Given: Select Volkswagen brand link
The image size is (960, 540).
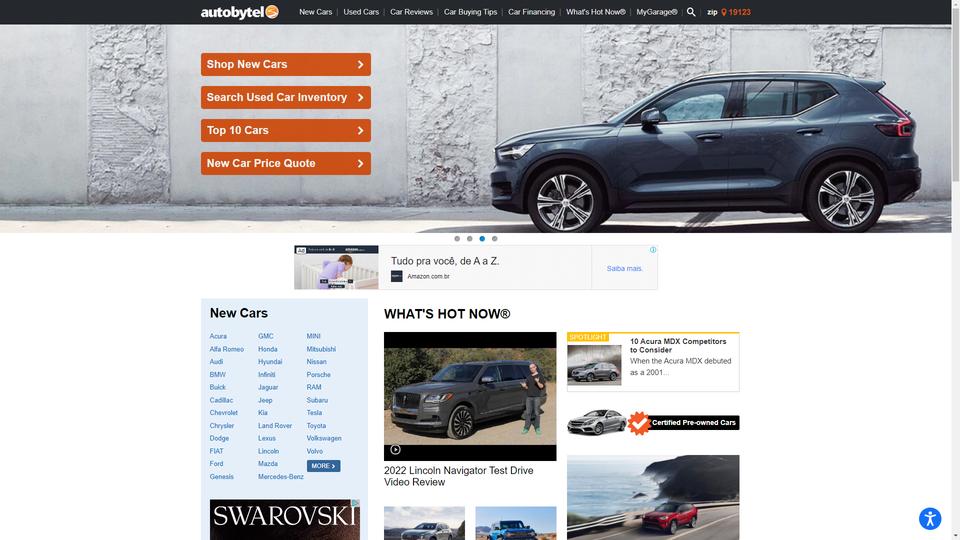Looking at the screenshot, I should 324,438.
